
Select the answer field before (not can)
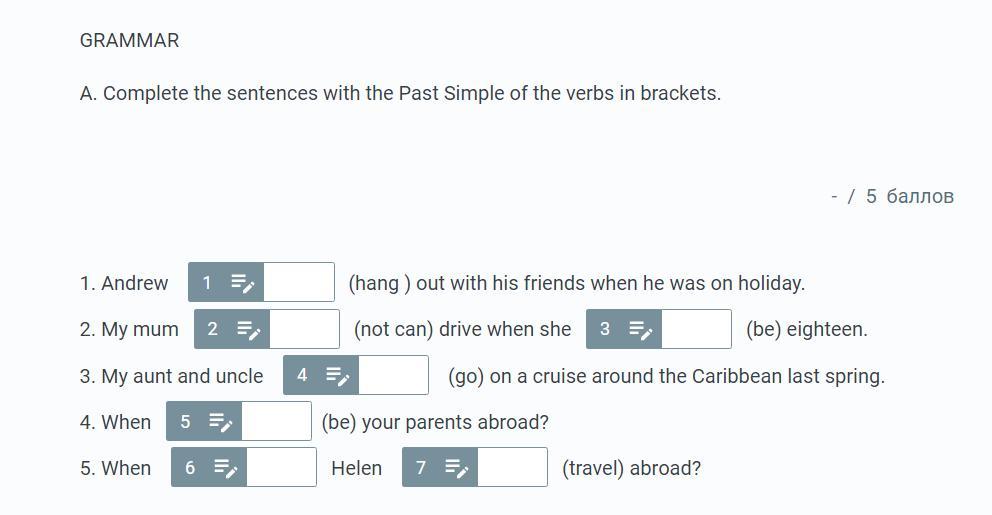[x=304, y=329]
